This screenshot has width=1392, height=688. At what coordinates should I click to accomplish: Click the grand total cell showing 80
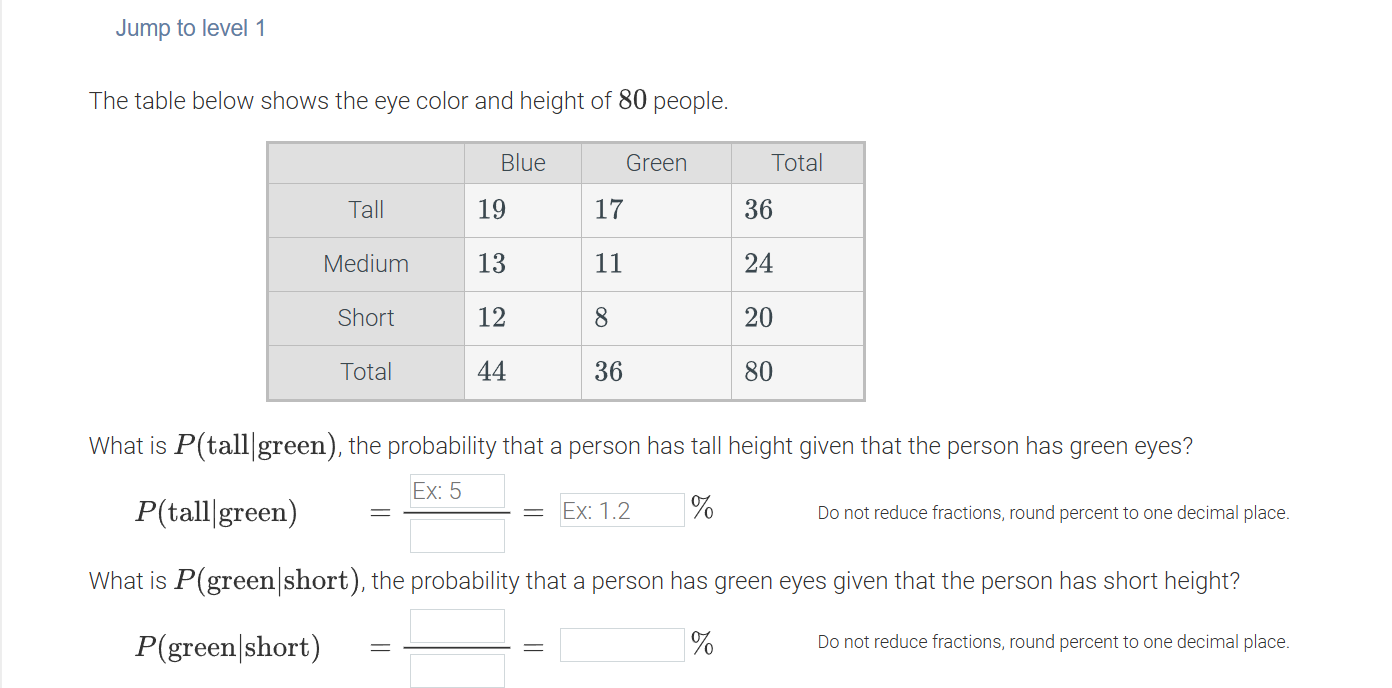point(758,371)
